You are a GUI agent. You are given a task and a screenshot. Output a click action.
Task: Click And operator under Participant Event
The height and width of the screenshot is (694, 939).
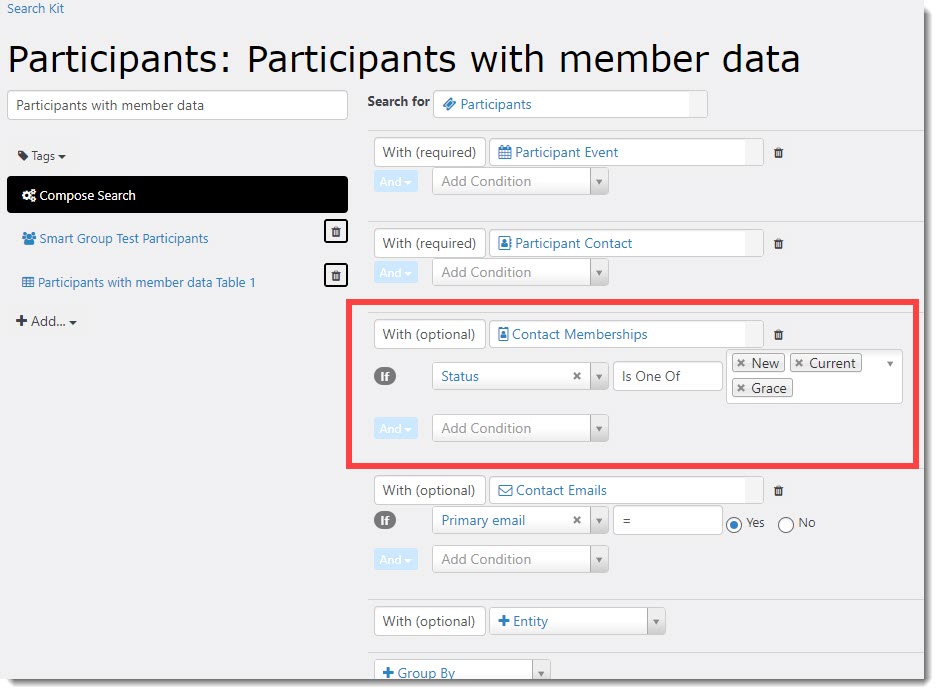[x=396, y=181]
